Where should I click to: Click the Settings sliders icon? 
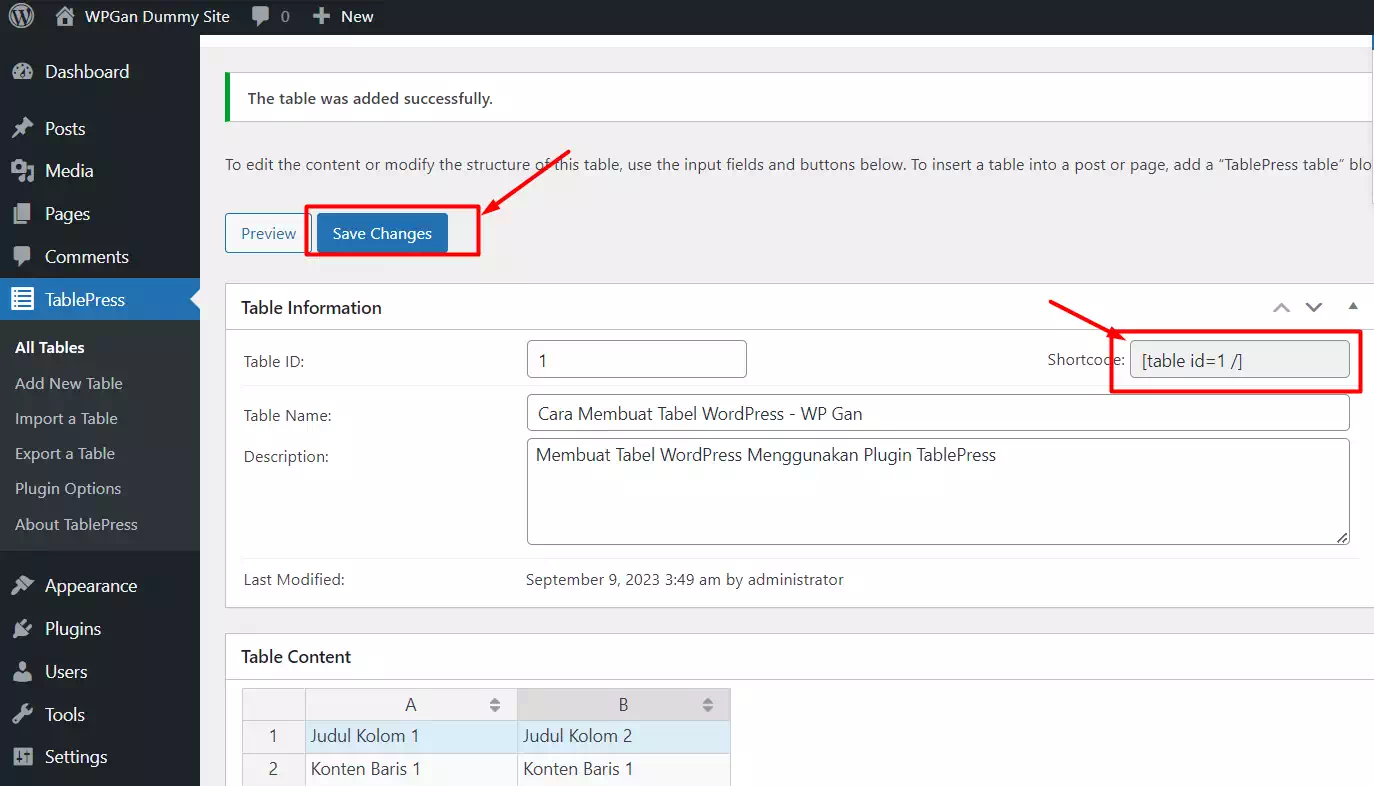tap(23, 757)
